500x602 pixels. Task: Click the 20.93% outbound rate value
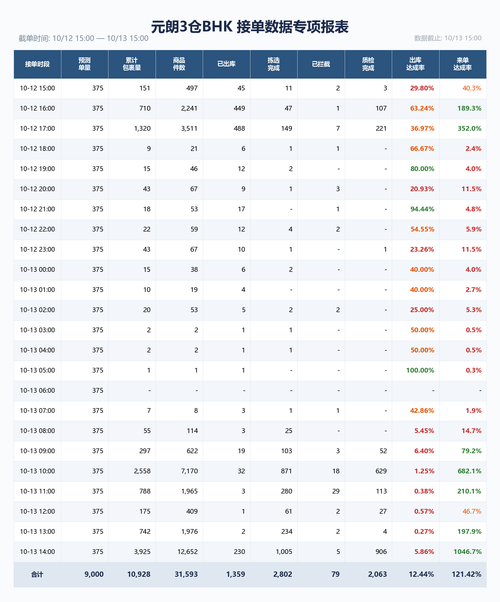(422, 189)
